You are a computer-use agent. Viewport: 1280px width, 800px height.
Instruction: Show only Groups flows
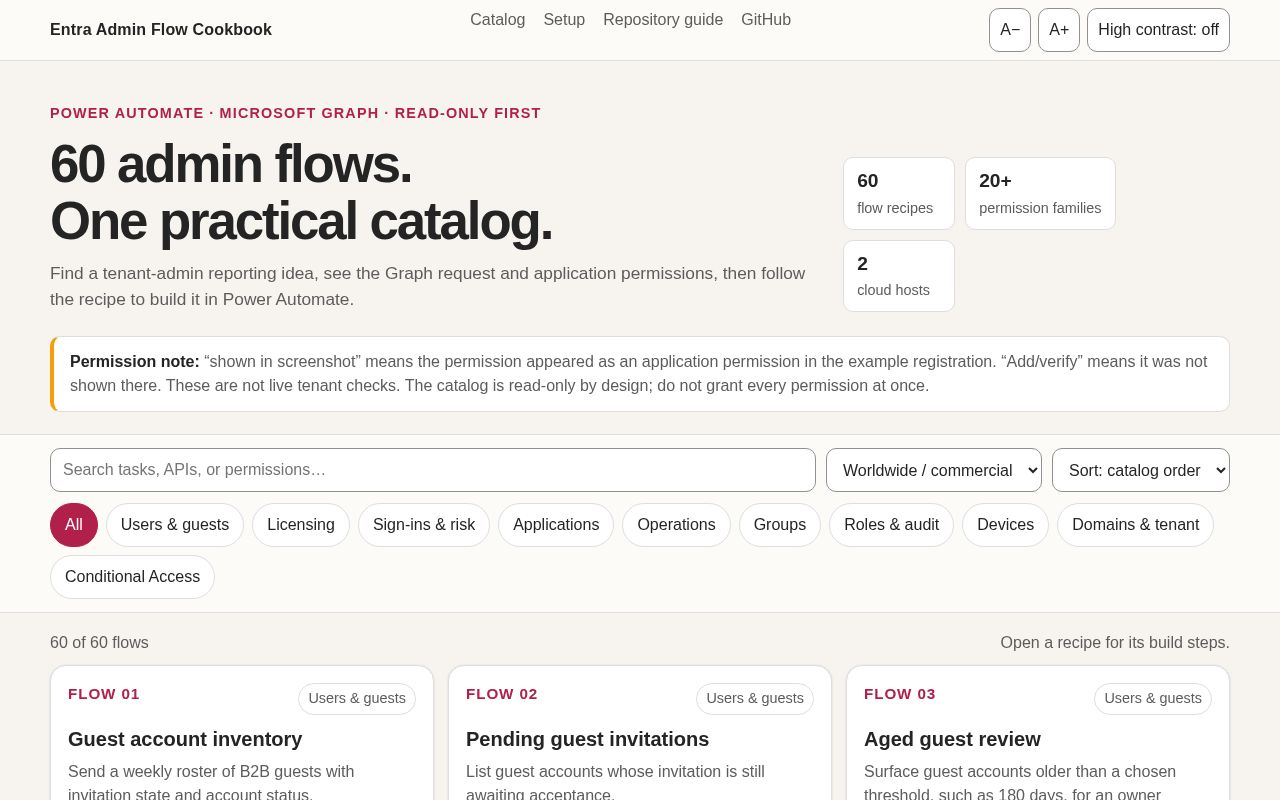coord(780,525)
